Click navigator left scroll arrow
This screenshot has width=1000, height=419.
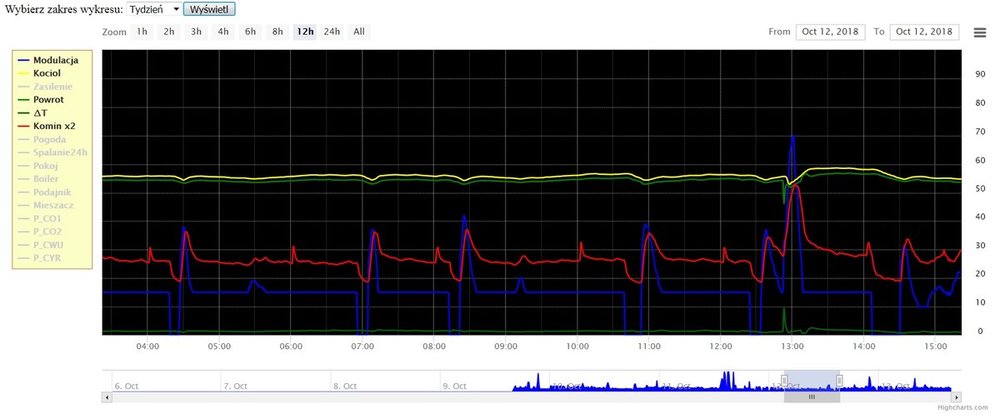click(106, 397)
